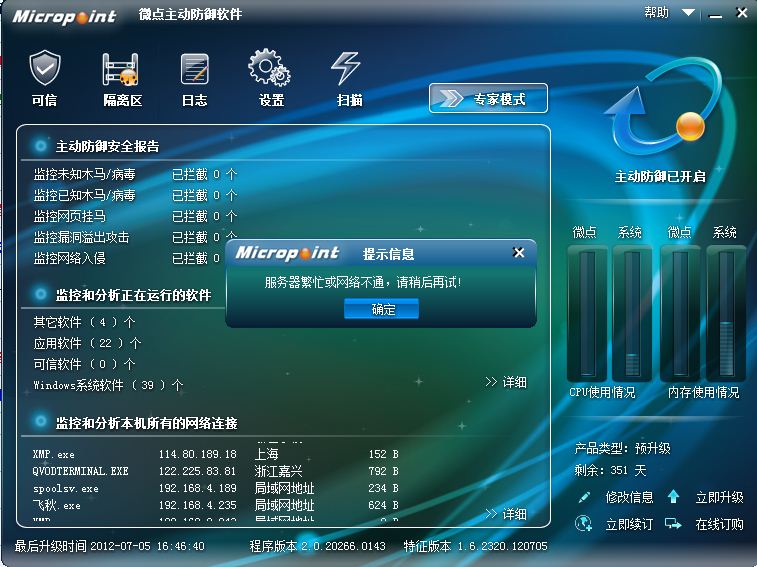Switch to 专家模式 expert mode

(488, 99)
